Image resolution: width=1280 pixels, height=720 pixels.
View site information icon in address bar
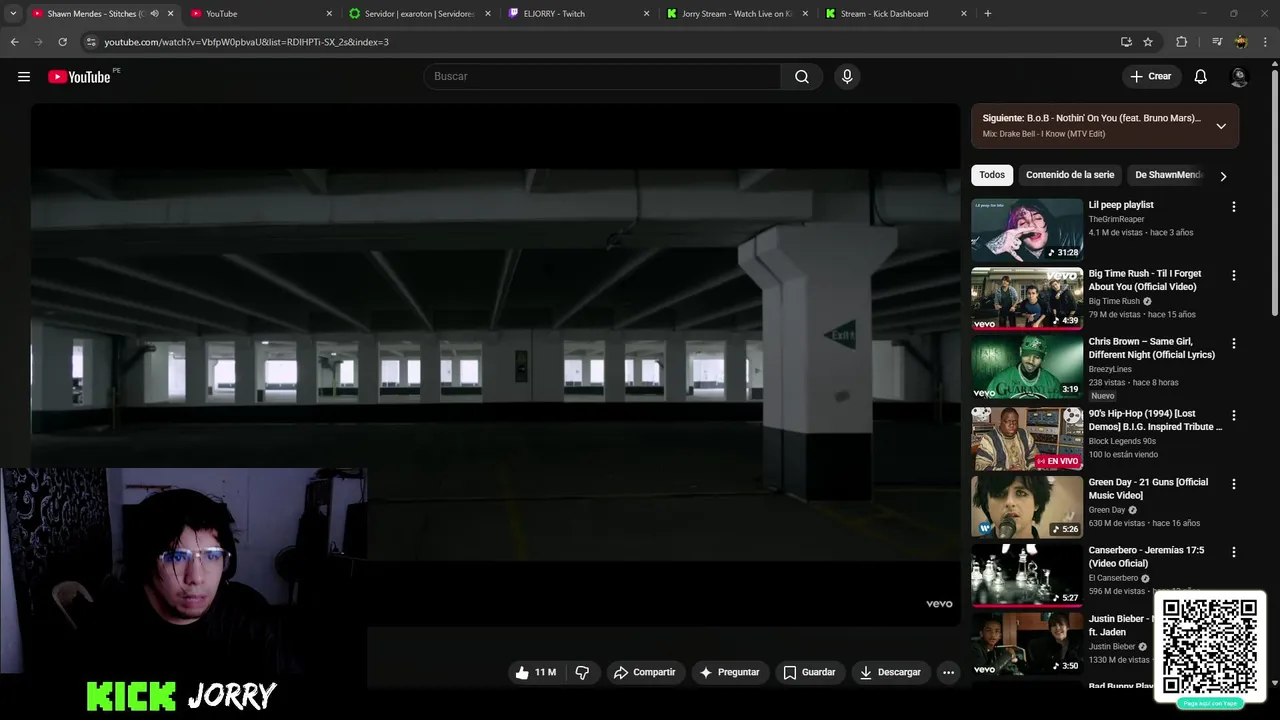[x=91, y=42]
